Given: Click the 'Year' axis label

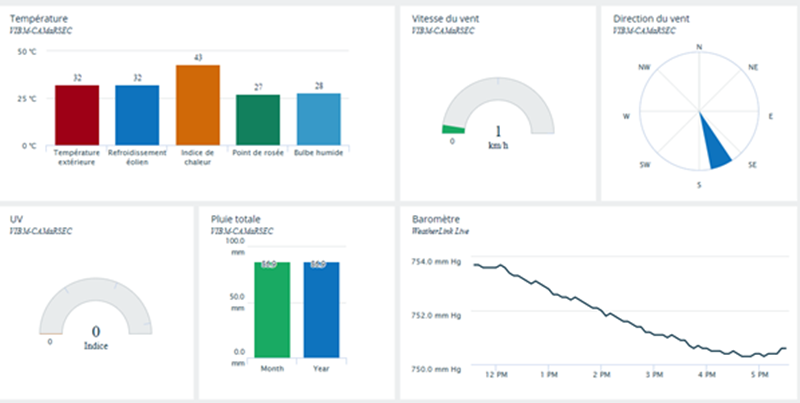Looking at the screenshot, I should (321, 368).
